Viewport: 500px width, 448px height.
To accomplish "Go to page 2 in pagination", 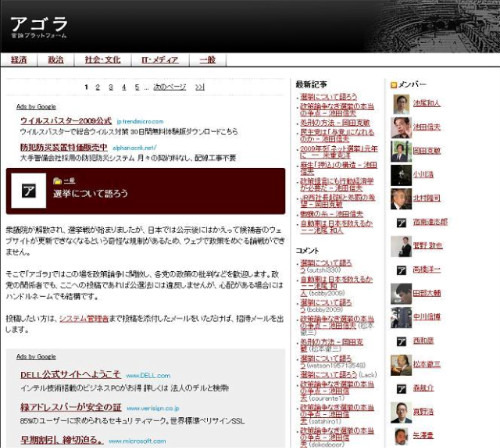I will point(98,87).
